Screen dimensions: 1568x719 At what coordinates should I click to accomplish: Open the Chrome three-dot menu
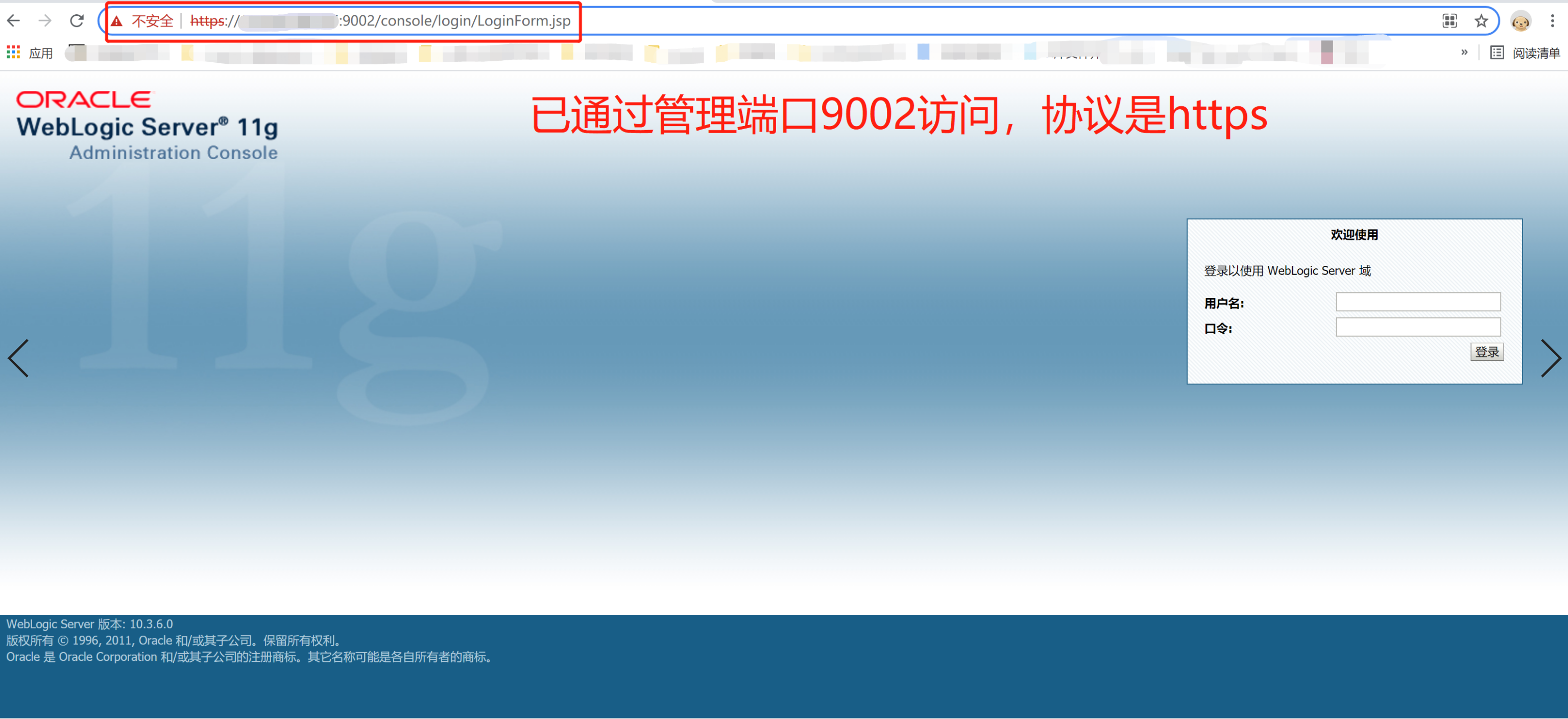point(1552,21)
